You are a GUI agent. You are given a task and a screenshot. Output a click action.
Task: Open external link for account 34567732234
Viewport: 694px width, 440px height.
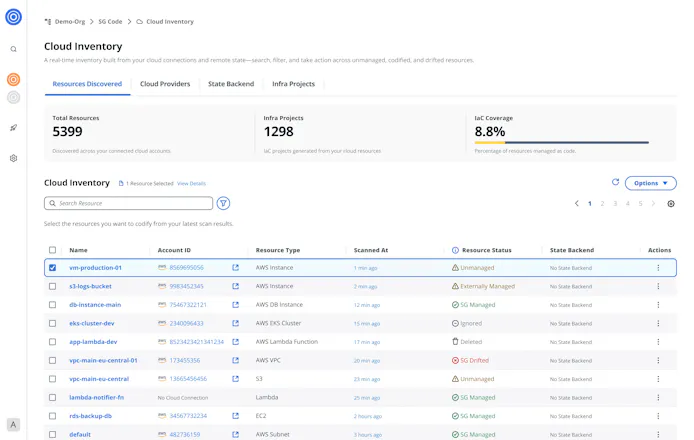coord(235,416)
